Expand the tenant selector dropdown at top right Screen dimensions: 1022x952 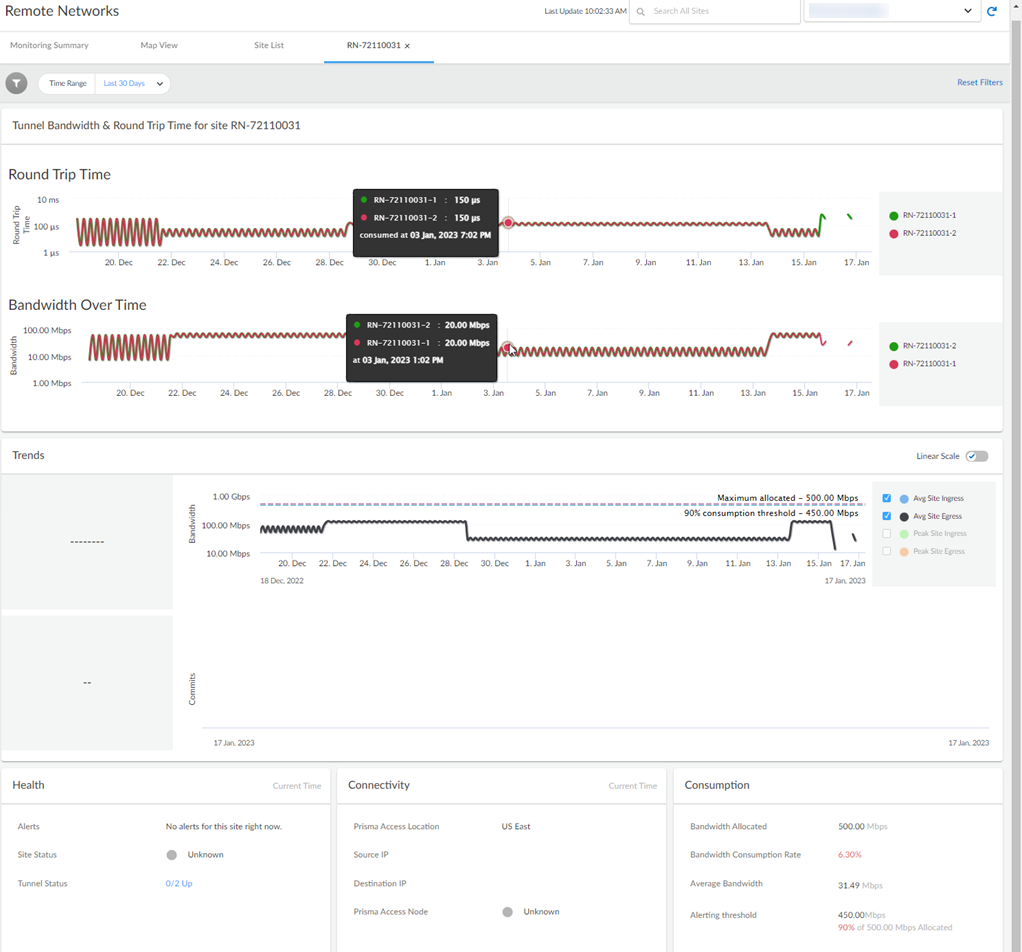[967, 11]
